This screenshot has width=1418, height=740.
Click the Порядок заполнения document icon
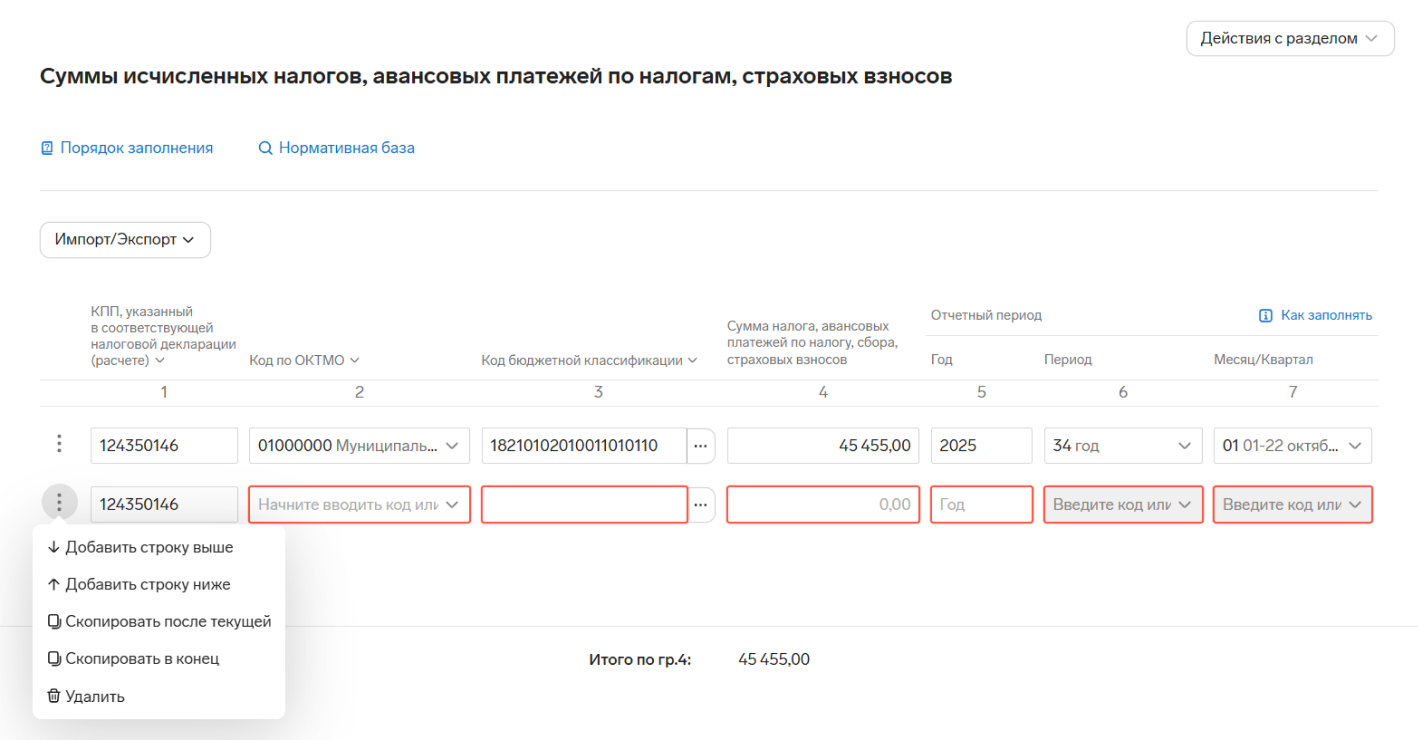point(46,148)
